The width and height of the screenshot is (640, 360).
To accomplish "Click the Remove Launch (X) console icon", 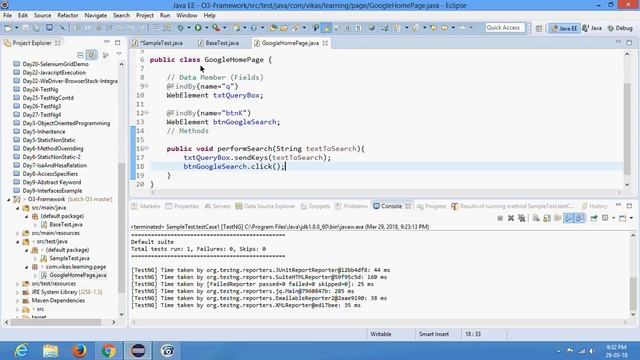I will click(x=511, y=218).
